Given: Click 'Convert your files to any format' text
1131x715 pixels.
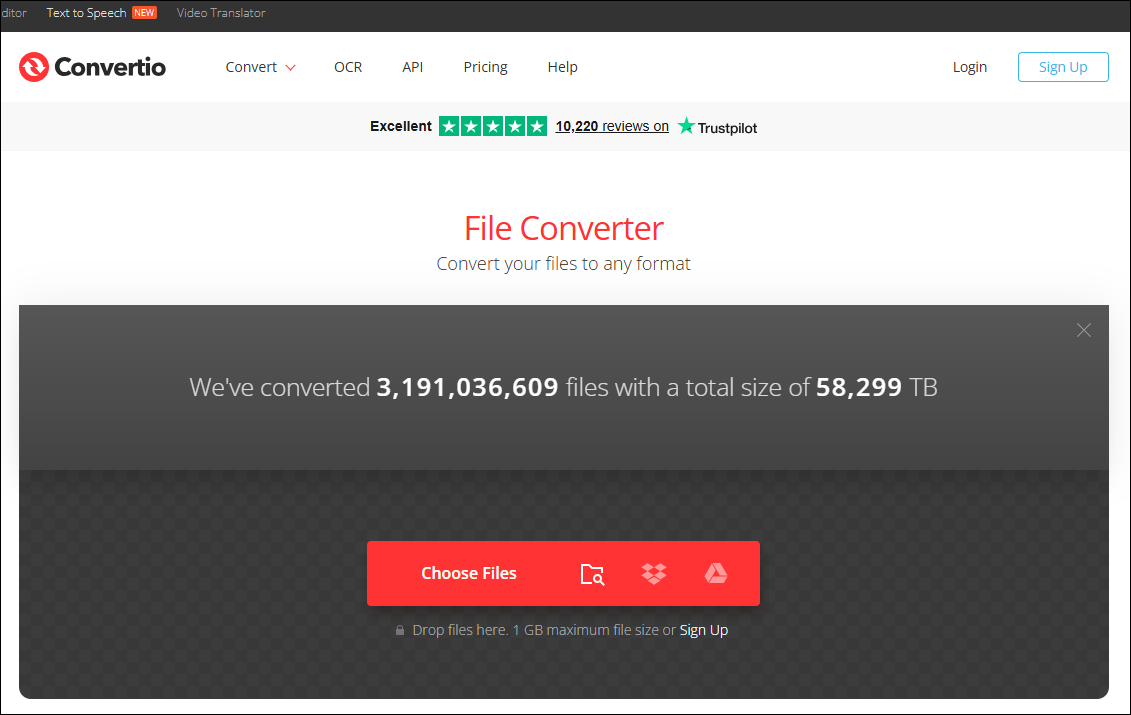Looking at the screenshot, I should 563,264.
